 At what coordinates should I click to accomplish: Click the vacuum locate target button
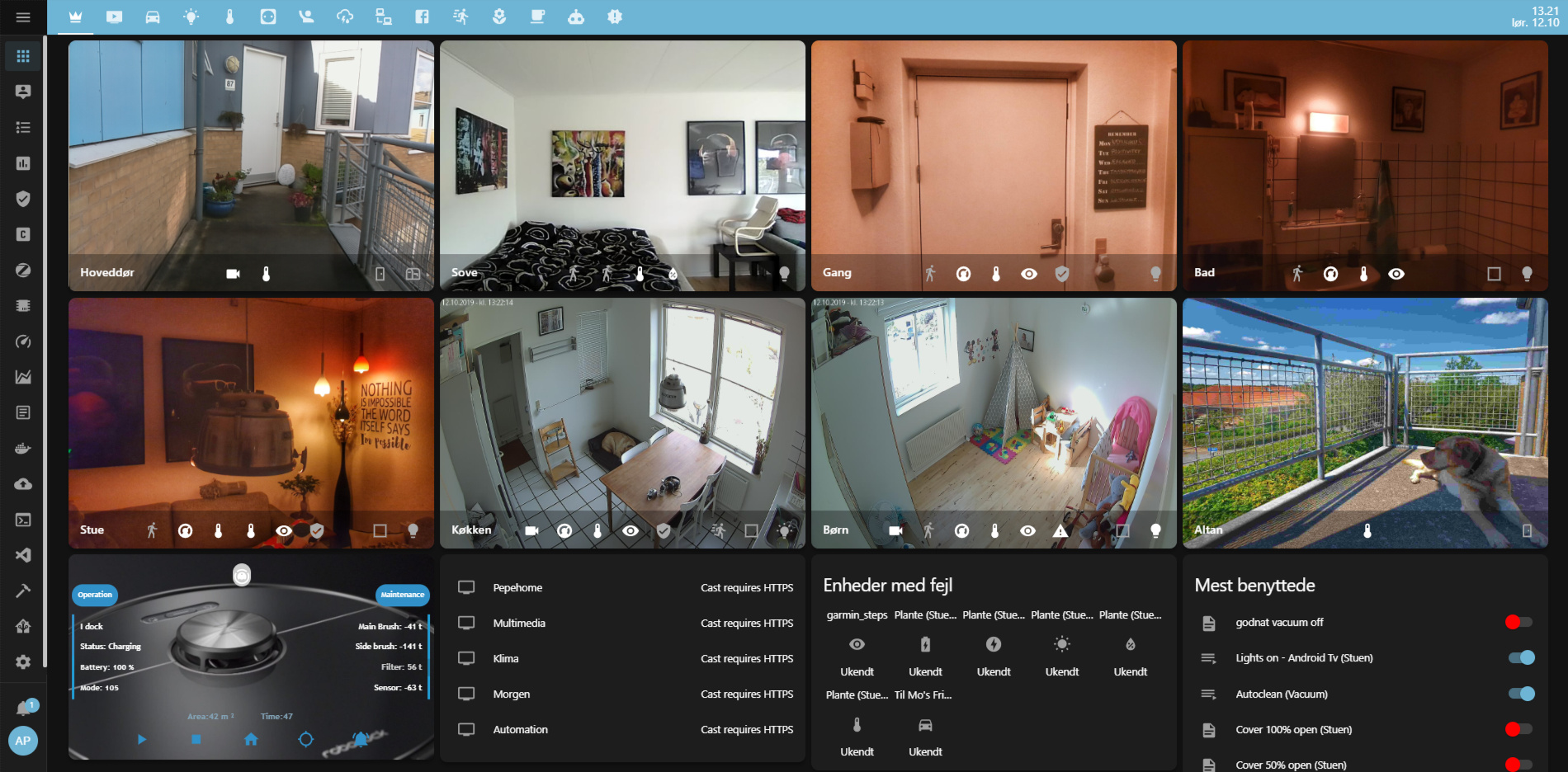coord(306,740)
